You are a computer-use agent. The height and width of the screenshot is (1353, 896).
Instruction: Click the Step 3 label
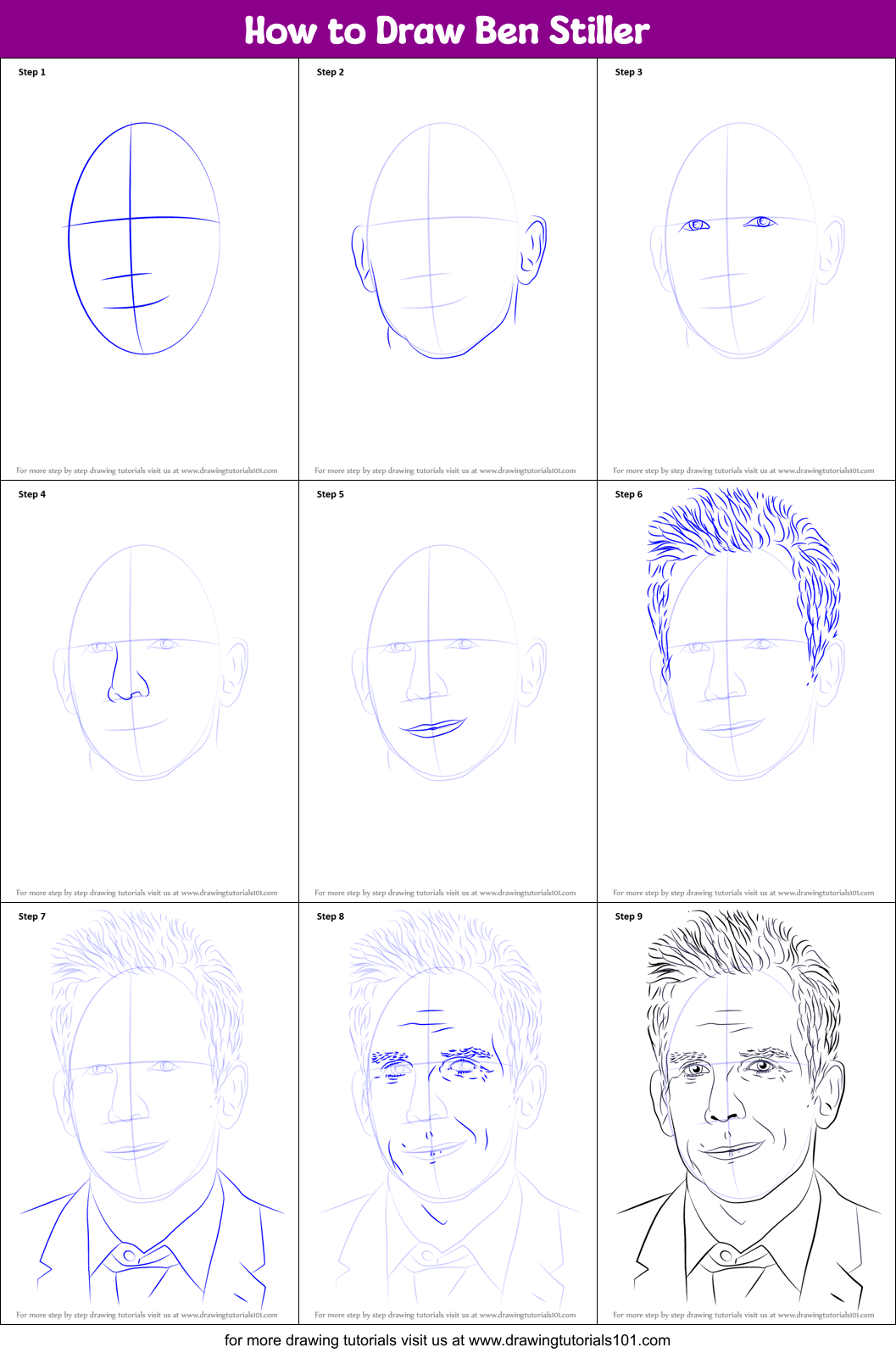pos(629,72)
